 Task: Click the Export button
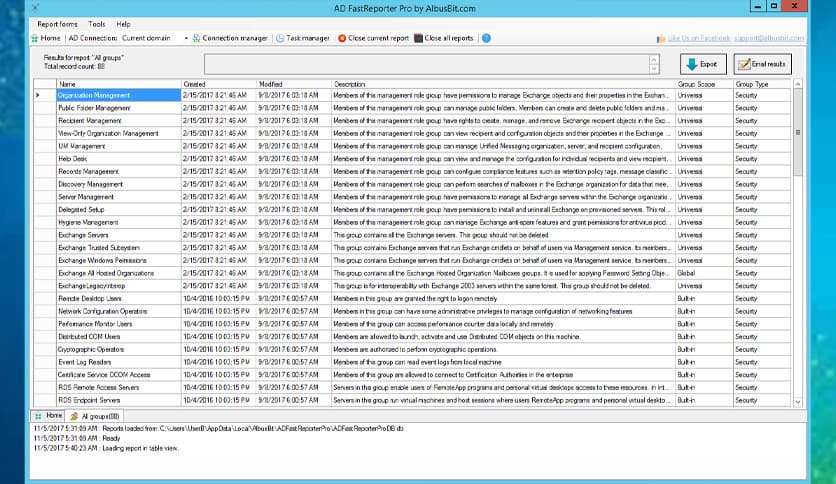coord(703,64)
